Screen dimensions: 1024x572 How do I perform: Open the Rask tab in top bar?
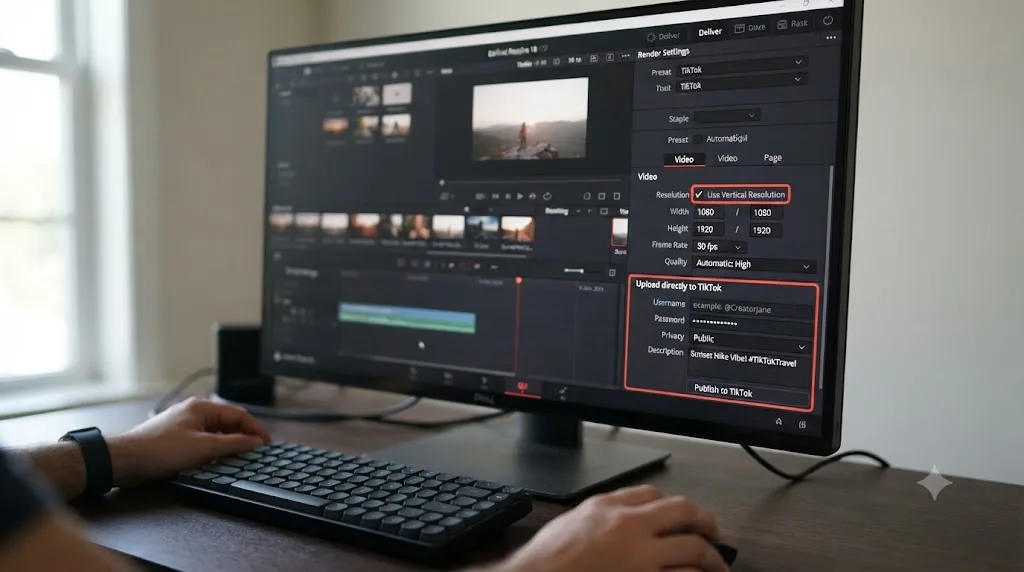point(793,24)
